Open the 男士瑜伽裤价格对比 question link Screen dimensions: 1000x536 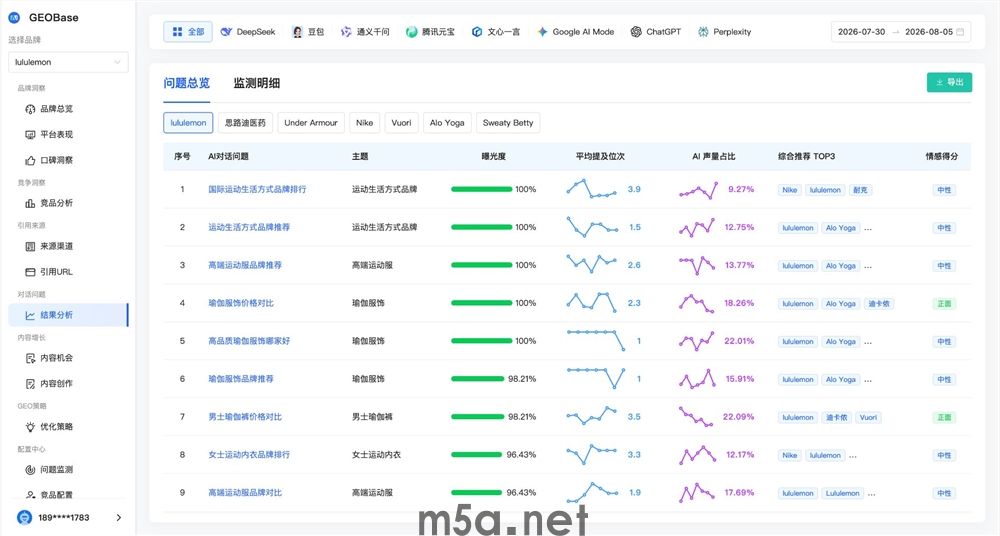click(x=245, y=417)
